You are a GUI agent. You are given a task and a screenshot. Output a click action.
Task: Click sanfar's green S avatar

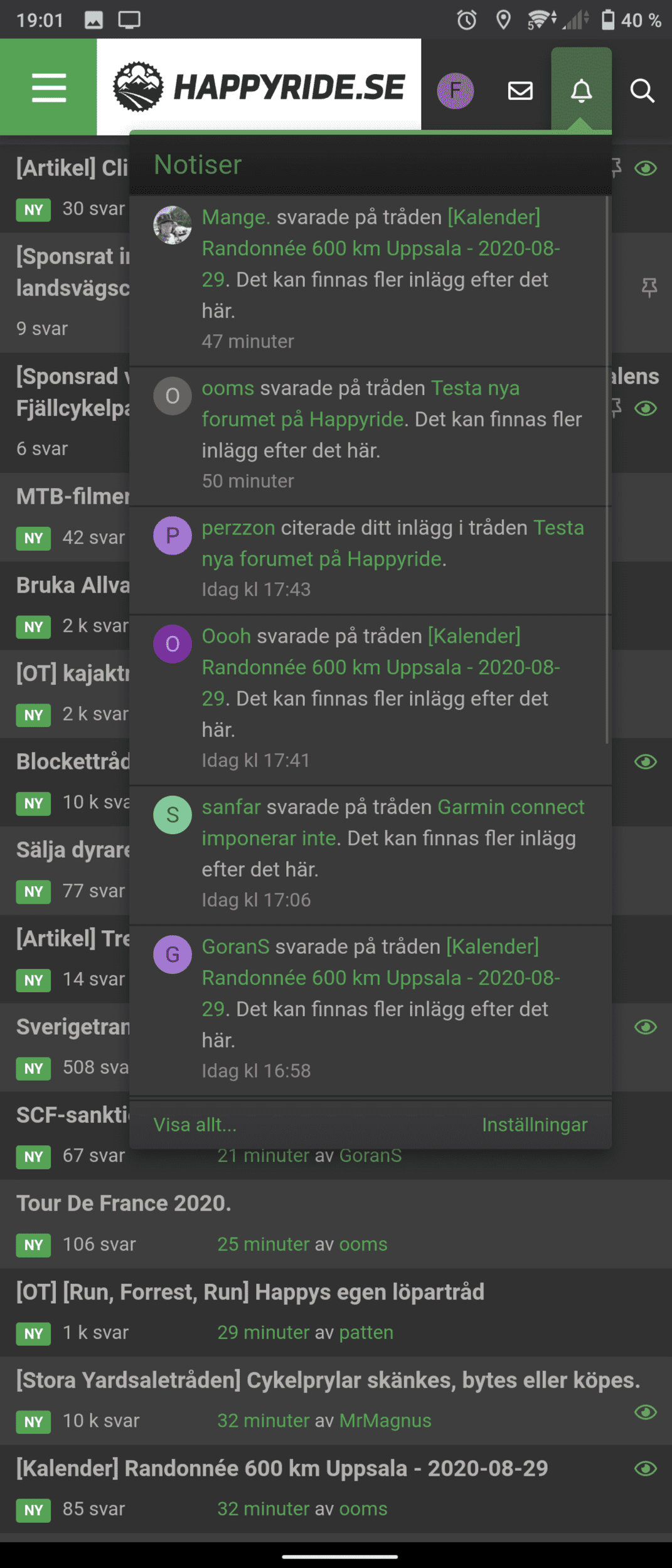click(x=173, y=815)
